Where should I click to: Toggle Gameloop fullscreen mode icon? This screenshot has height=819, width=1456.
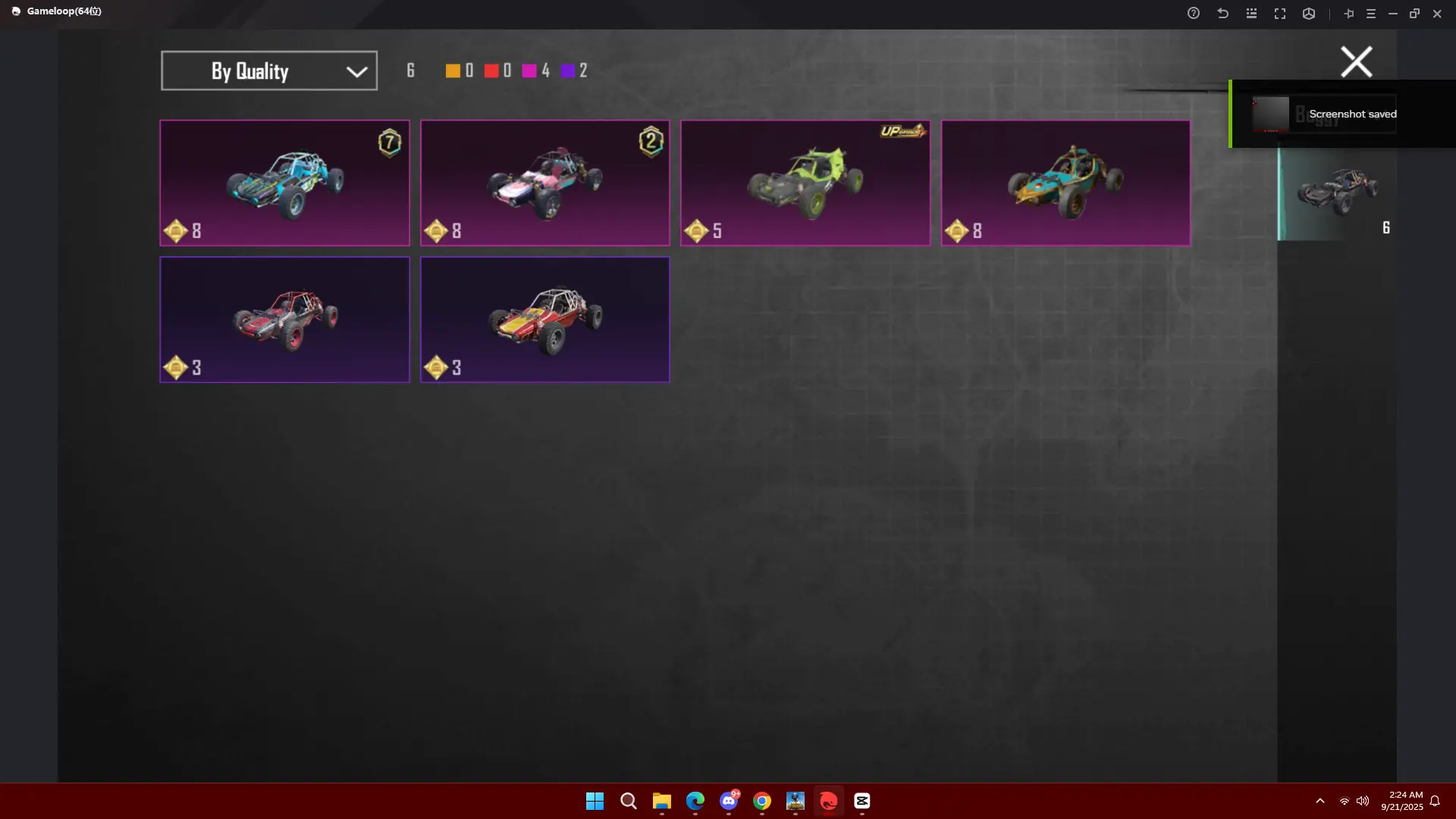(1280, 14)
